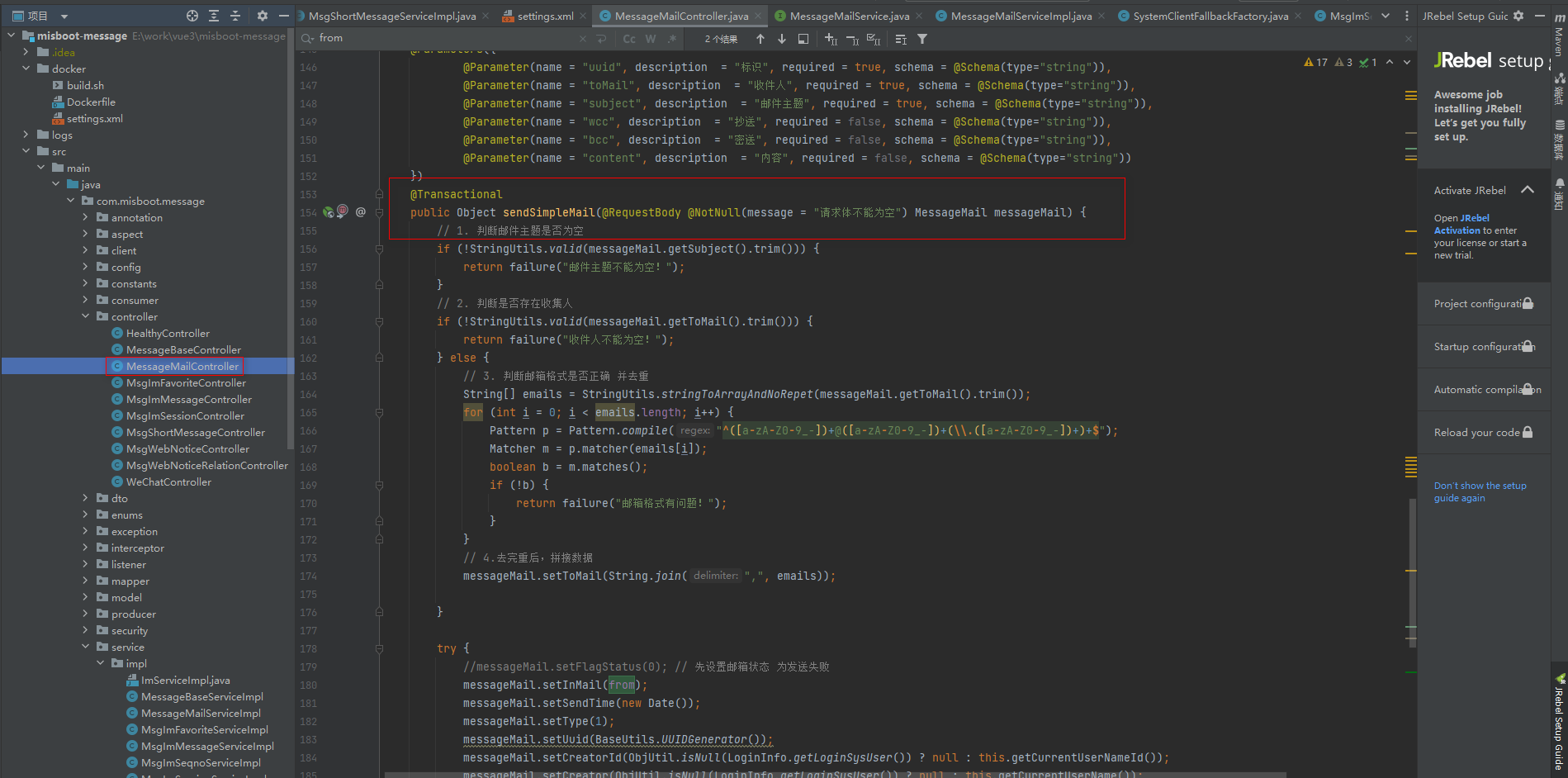Click the Expand All icon in Project toolbar
This screenshot has width=1568, height=778.
(214, 16)
